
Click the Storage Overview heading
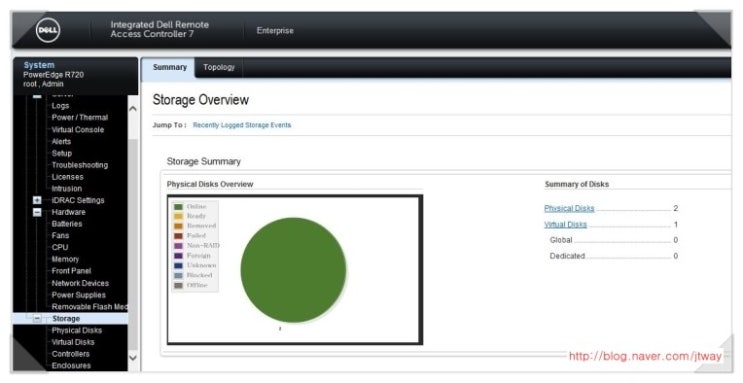point(200,100)
